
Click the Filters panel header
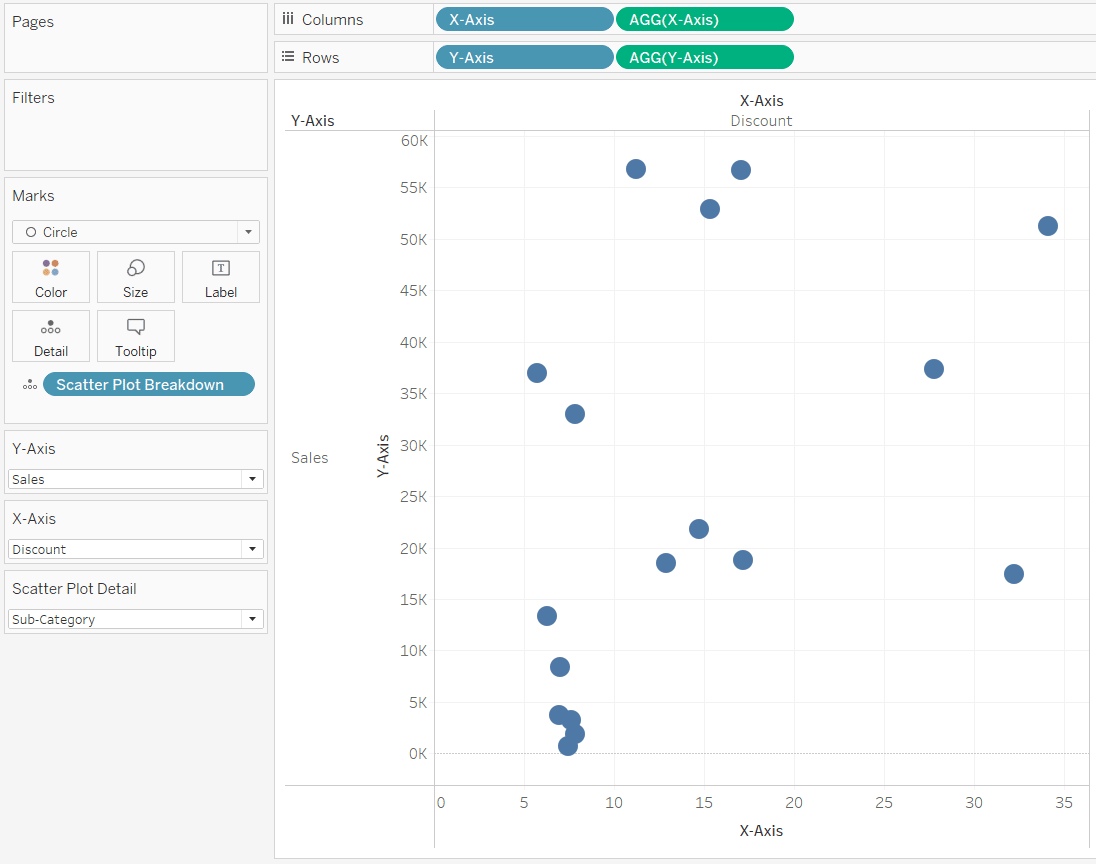click(33, 97)
